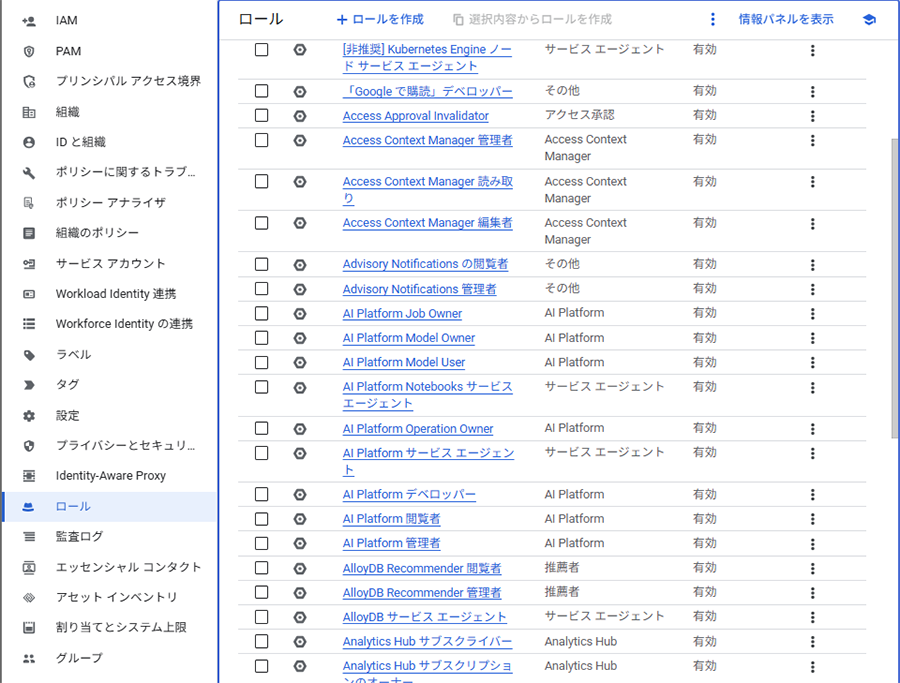Screen dimensions: 900x683
Task: Click the ポリシーに関するトラブル wrench icon
Action: pos(29,173)
